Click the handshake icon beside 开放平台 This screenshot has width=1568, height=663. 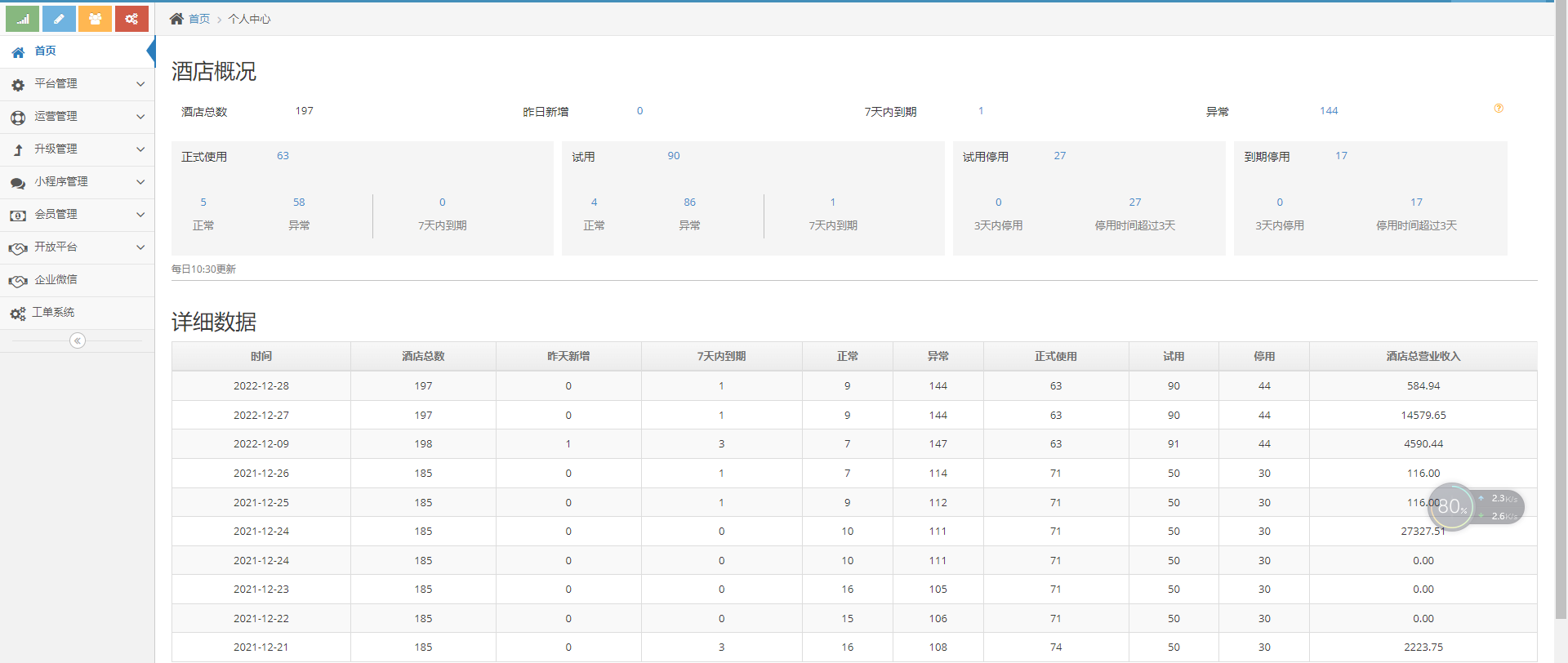[18, 248]
